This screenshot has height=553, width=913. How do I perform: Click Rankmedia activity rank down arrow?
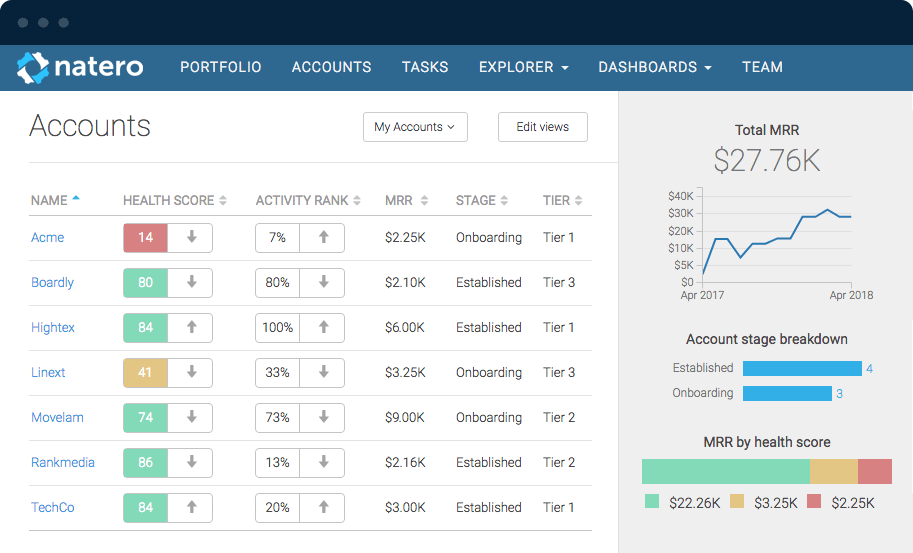[x=323, y=462]
